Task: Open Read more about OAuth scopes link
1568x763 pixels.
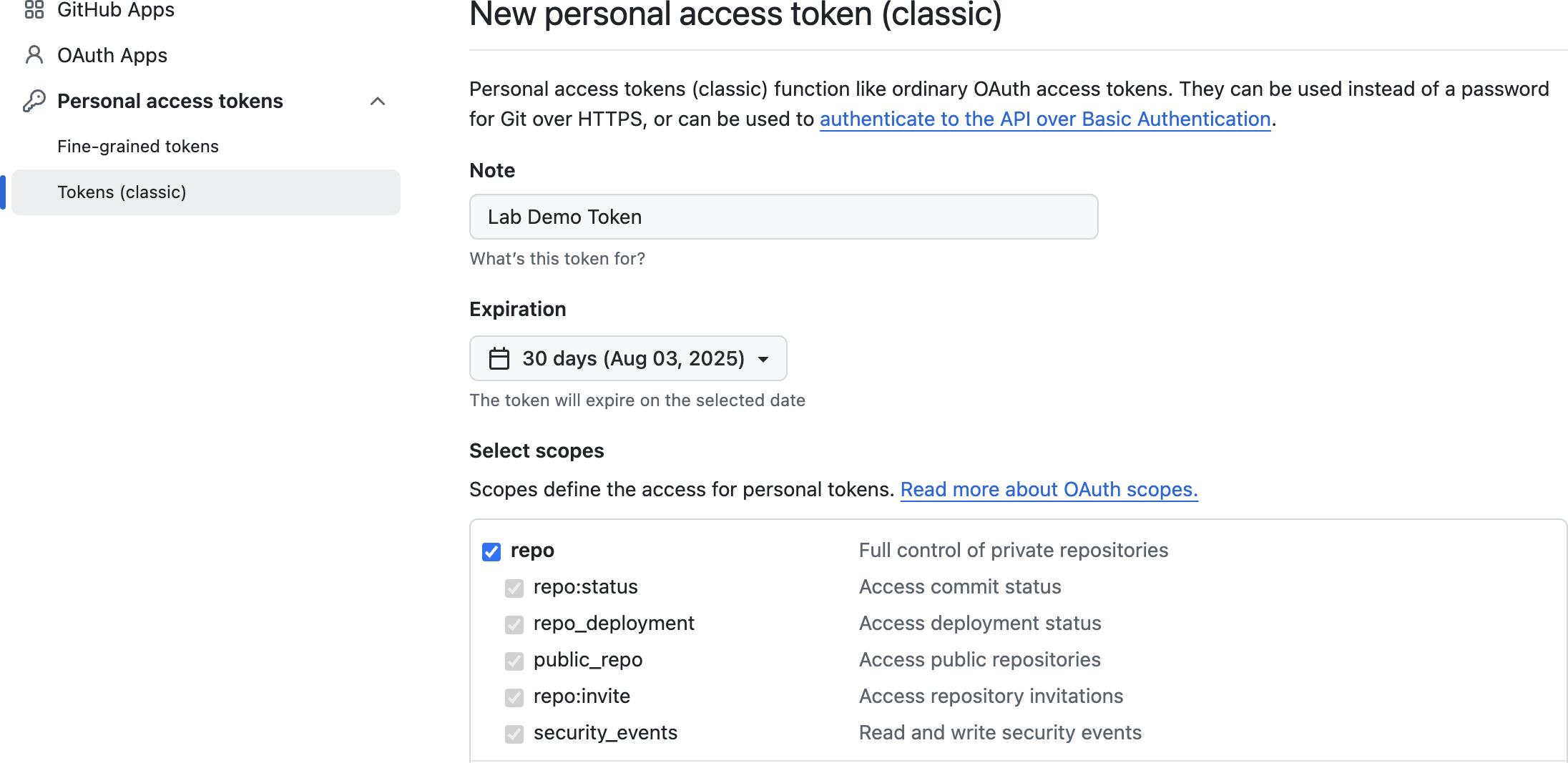Action: (1049, 489)
